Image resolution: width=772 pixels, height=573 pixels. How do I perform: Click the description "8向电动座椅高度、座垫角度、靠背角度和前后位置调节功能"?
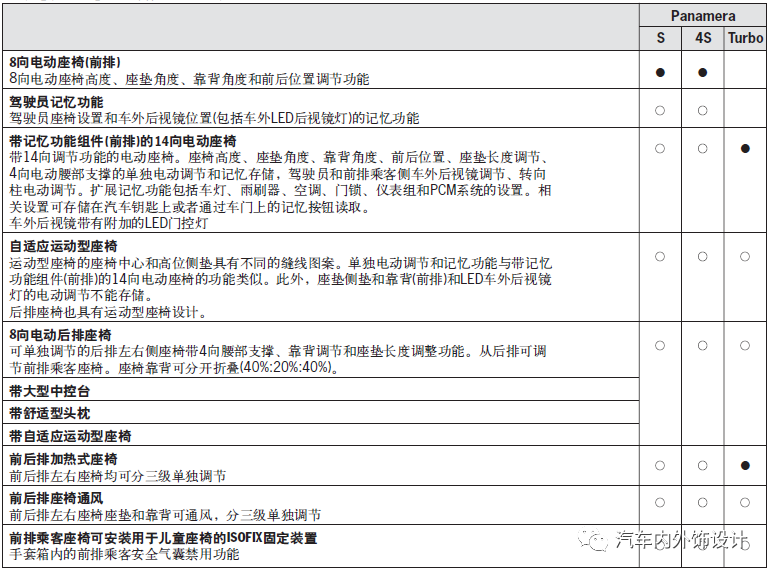coord(189,79)
